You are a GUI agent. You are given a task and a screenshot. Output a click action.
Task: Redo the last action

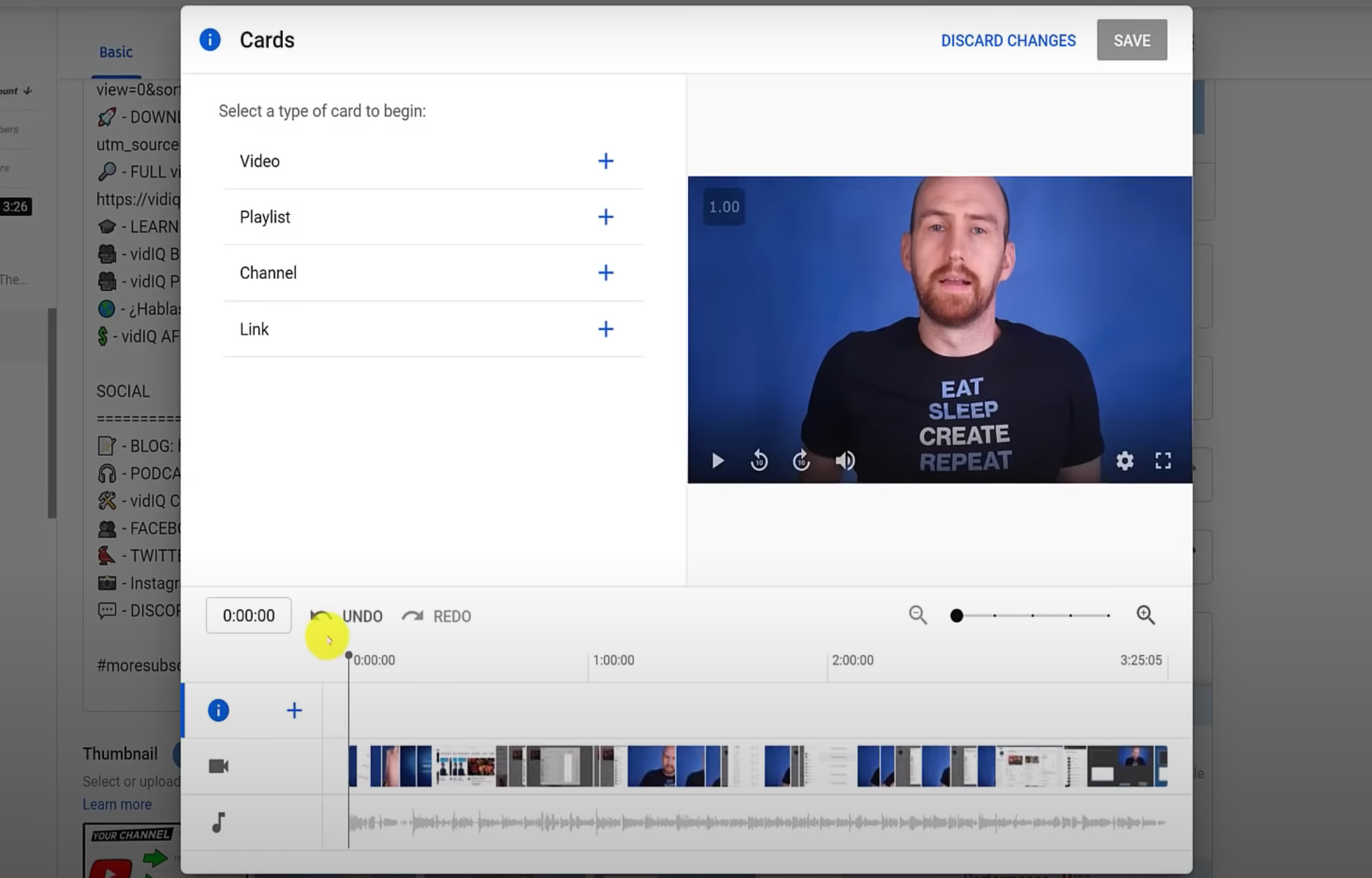point(437,616)
